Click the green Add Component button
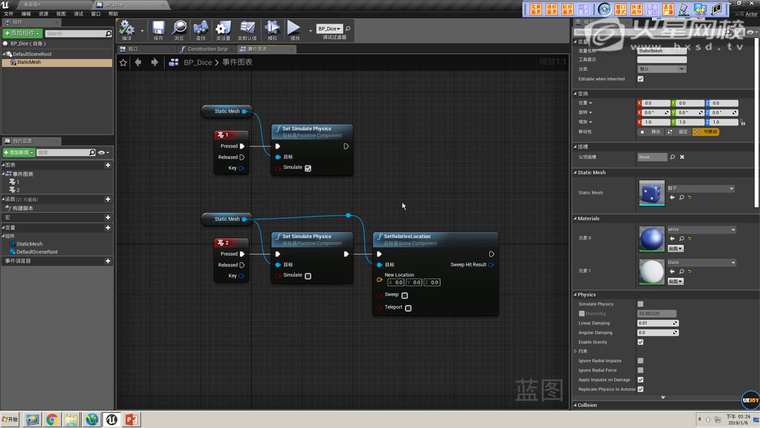 coord(23,33)
